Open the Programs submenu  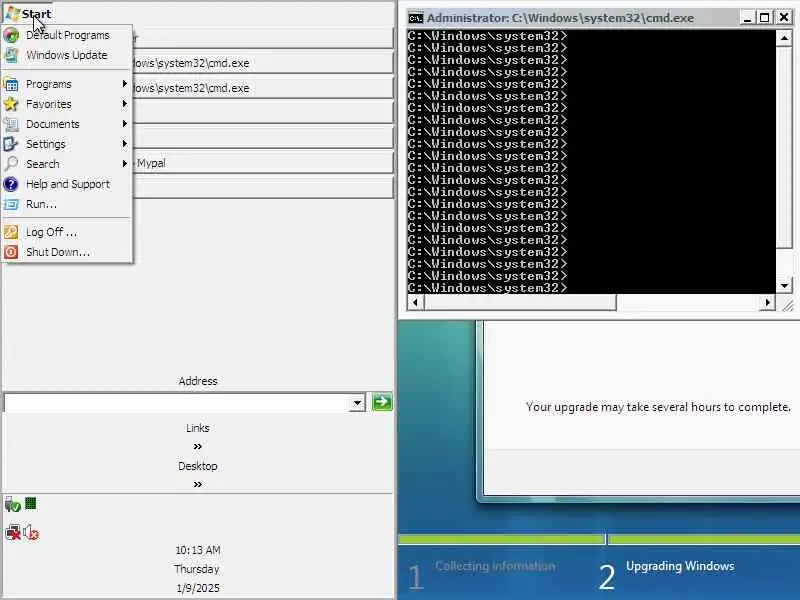[x=67, y=84]
